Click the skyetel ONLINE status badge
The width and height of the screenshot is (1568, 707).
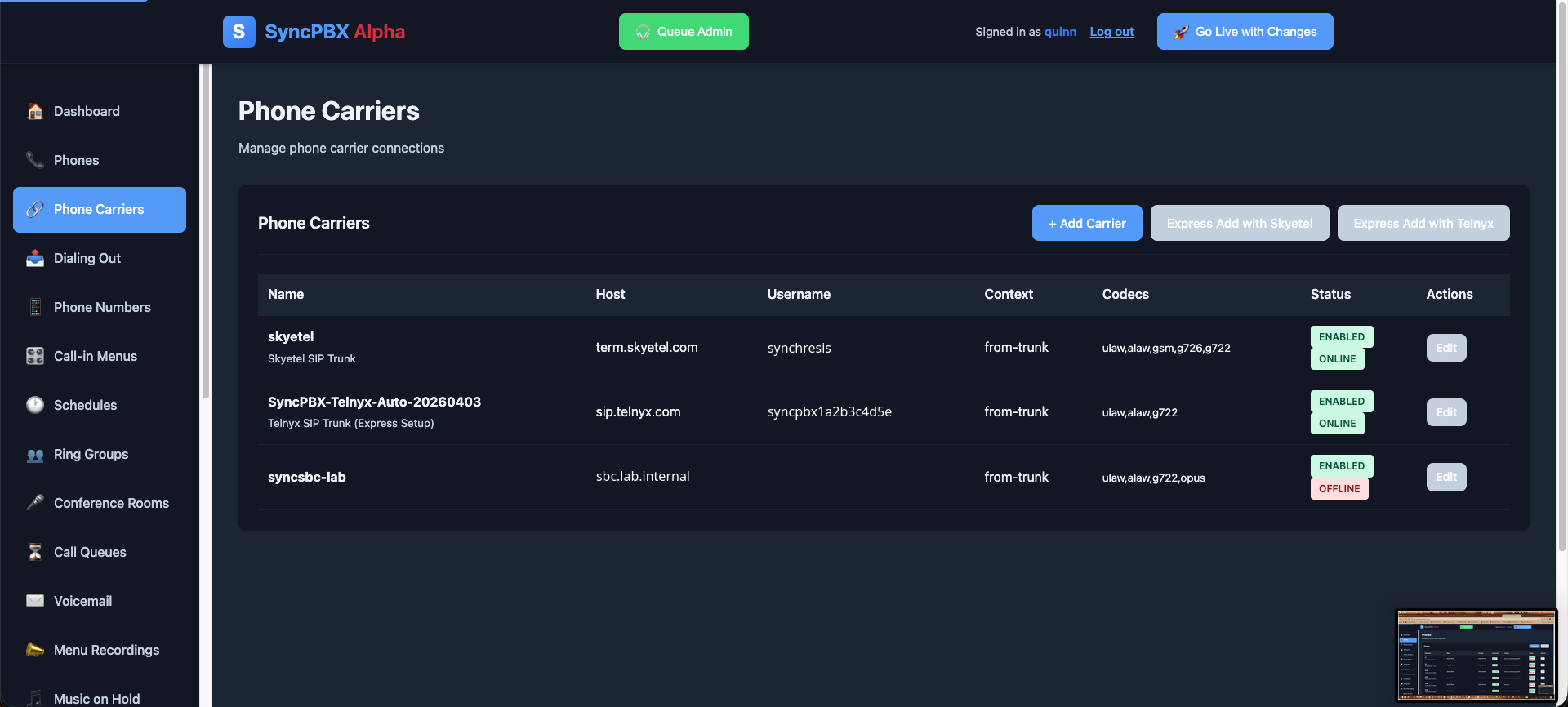pyautogui.click(x=1338, y=359)
